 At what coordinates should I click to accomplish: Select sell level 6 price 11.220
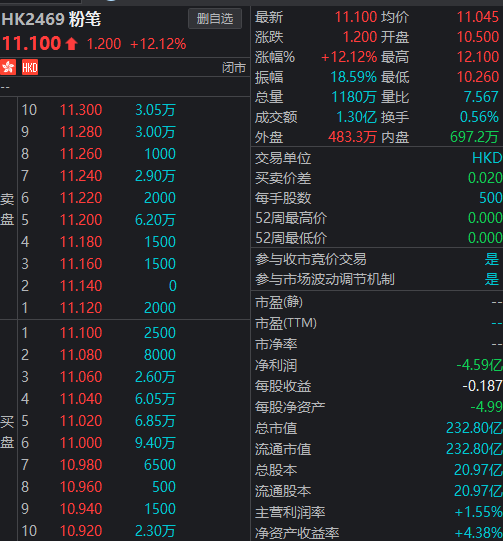81,198
